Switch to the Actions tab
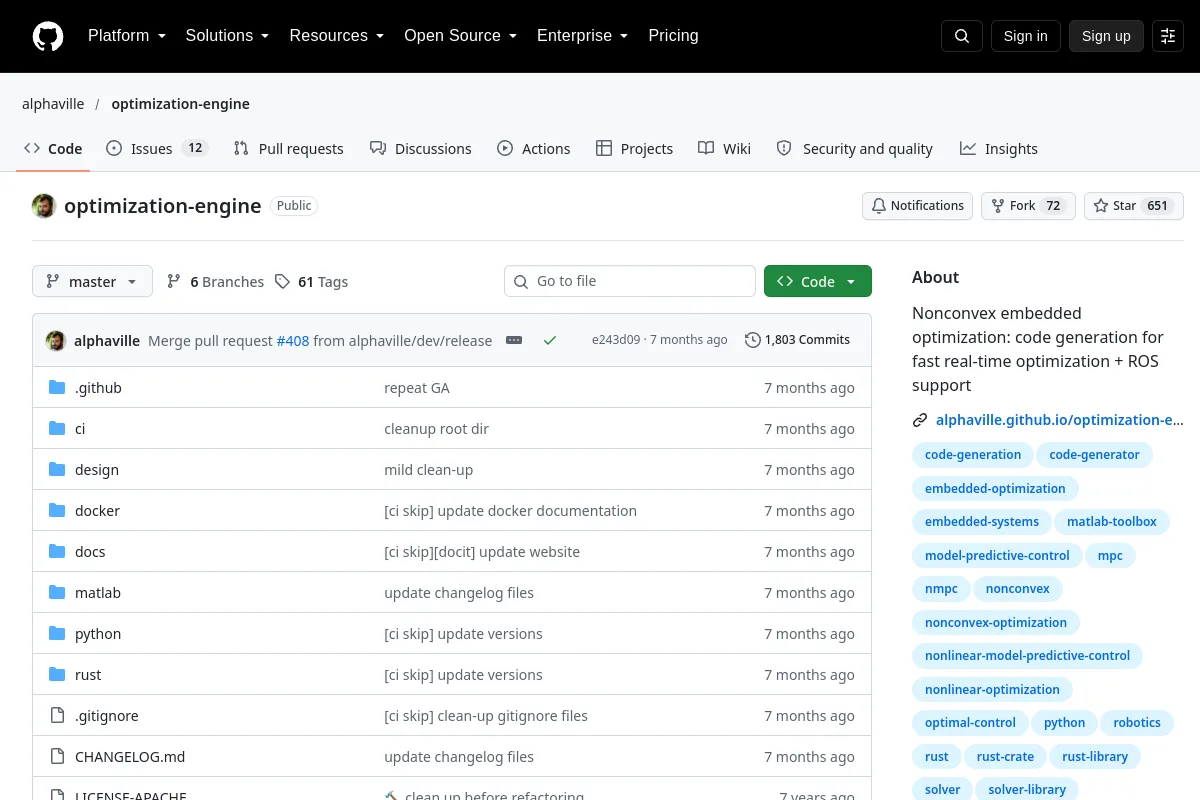Screen dimensions: 1200x800 point(534,149)
